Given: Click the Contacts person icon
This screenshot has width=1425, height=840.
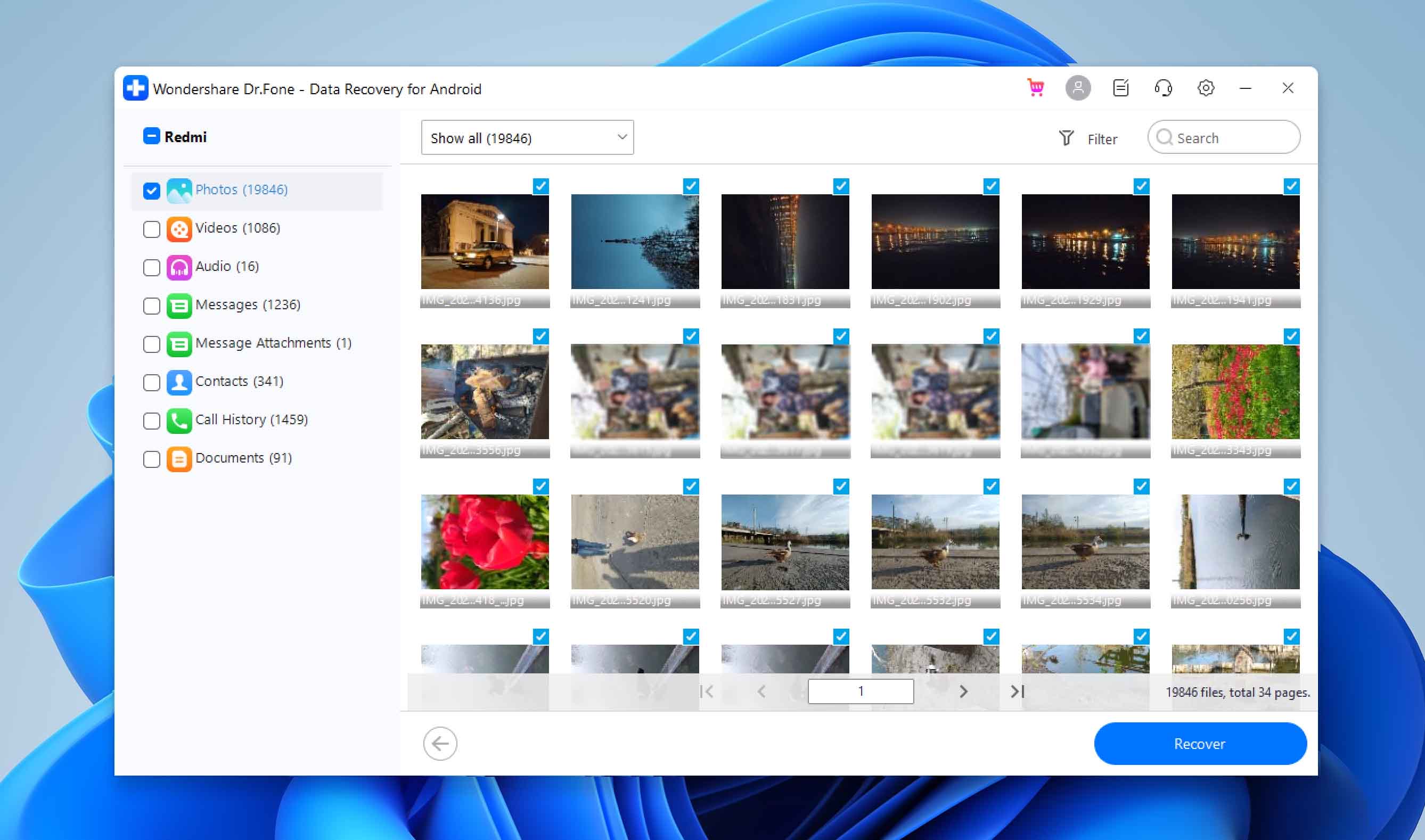Looking at the screenshot, I should coord(179,383).
